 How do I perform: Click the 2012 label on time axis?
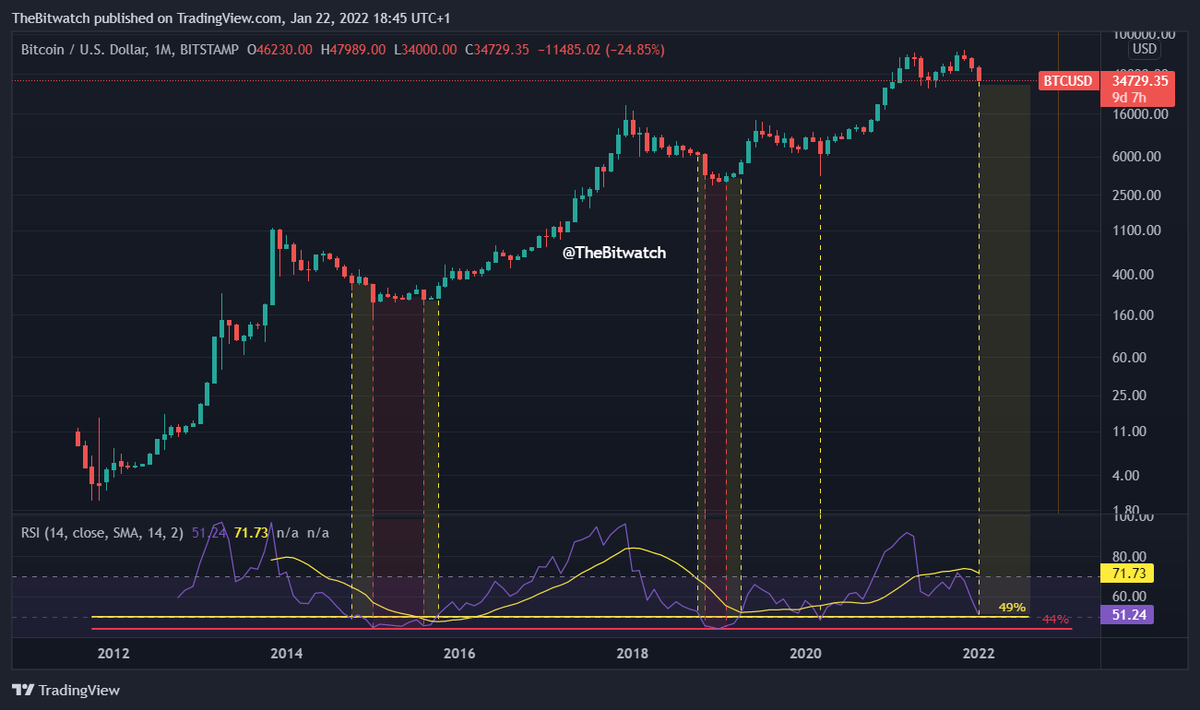(x=113, y=653)
